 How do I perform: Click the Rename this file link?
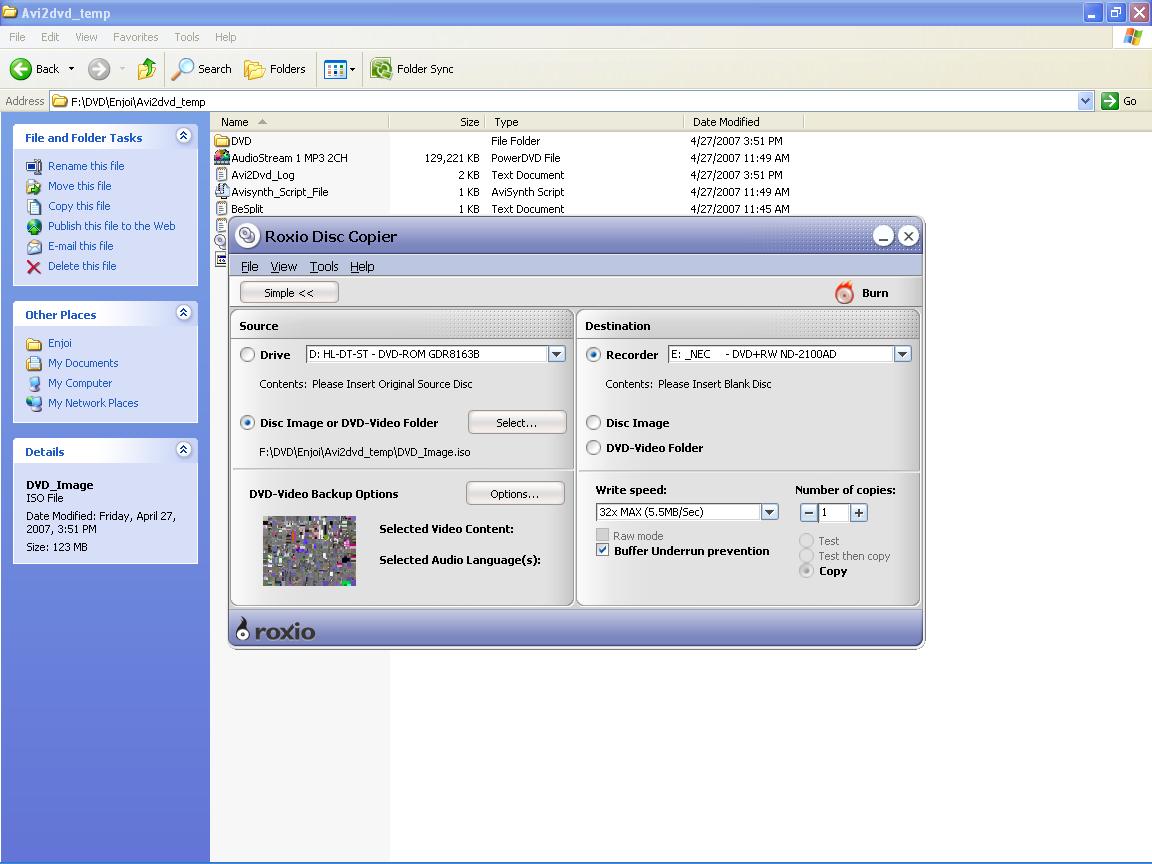(x=86, y=166)
